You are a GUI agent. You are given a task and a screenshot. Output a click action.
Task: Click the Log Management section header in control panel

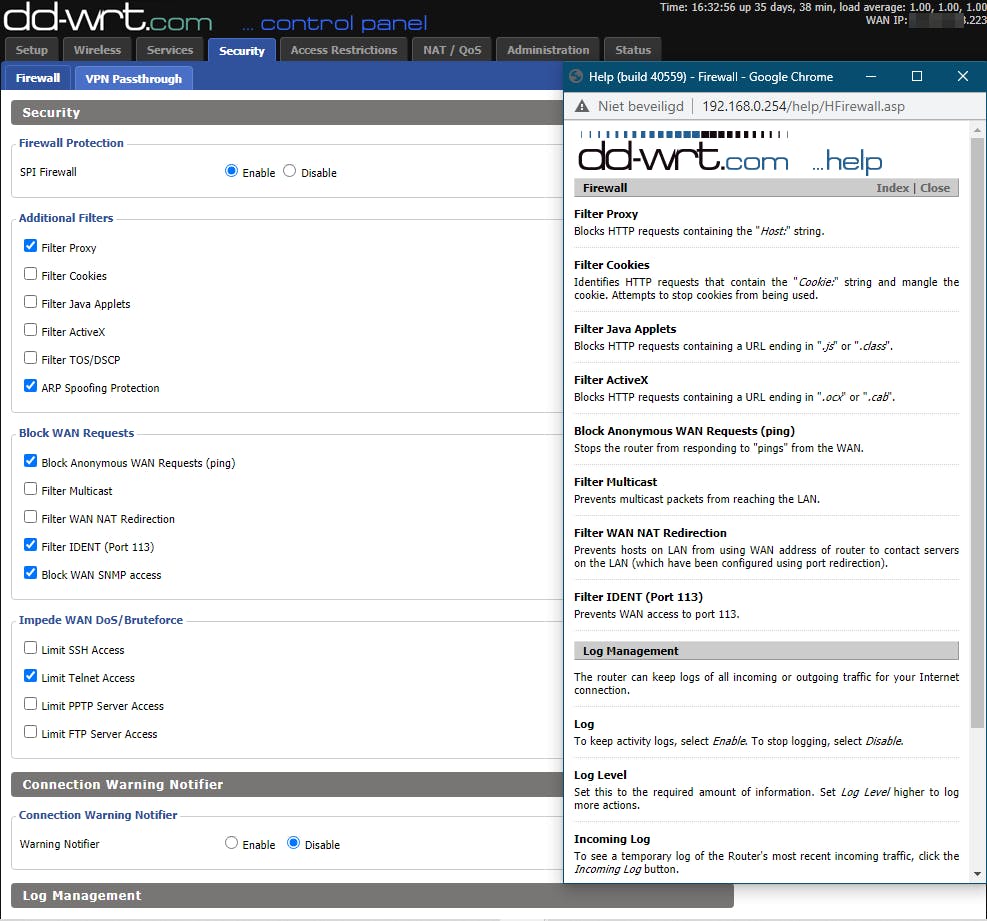pos(372,895)
